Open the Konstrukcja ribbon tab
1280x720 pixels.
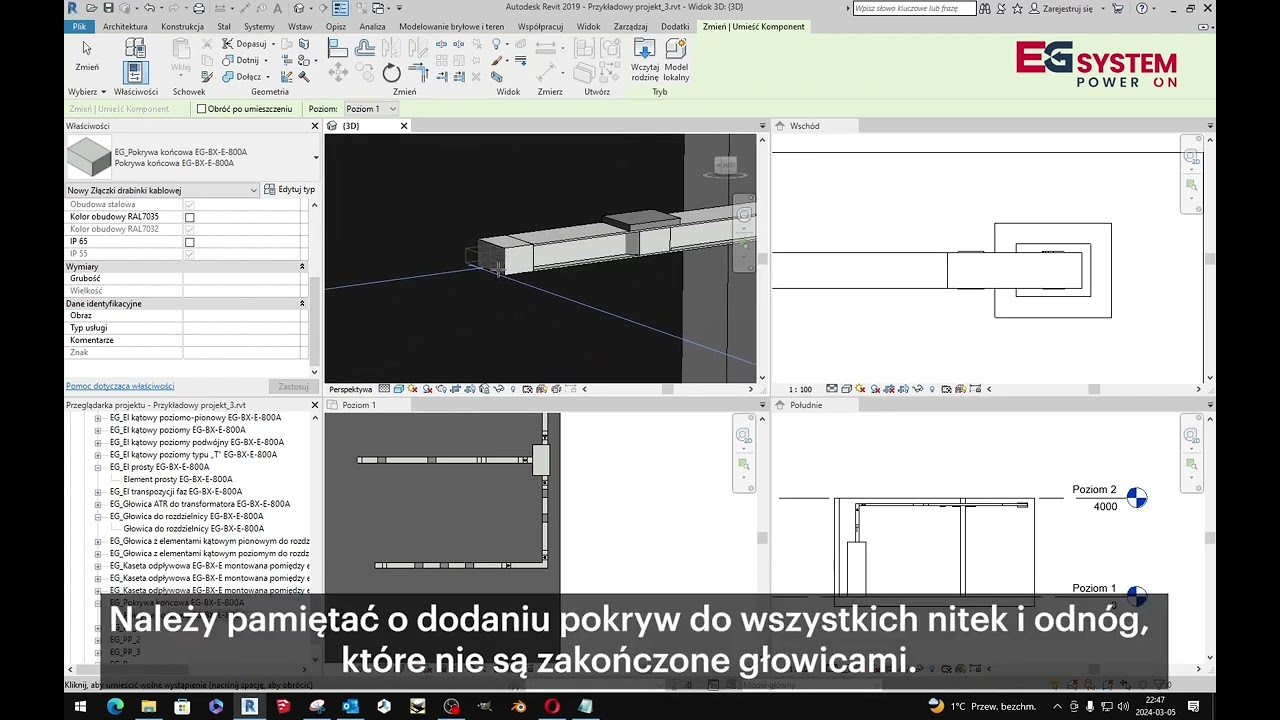pos(182,27)
